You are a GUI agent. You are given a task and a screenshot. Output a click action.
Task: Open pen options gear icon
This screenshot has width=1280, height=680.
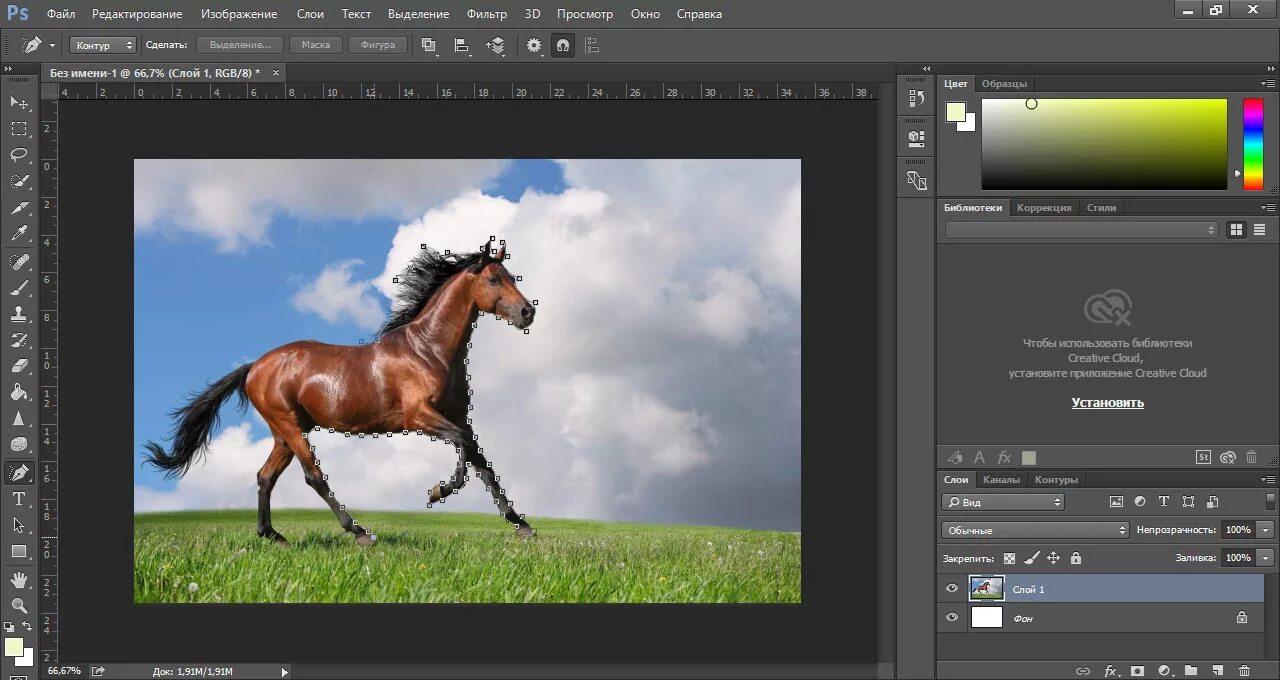point(534,45)
